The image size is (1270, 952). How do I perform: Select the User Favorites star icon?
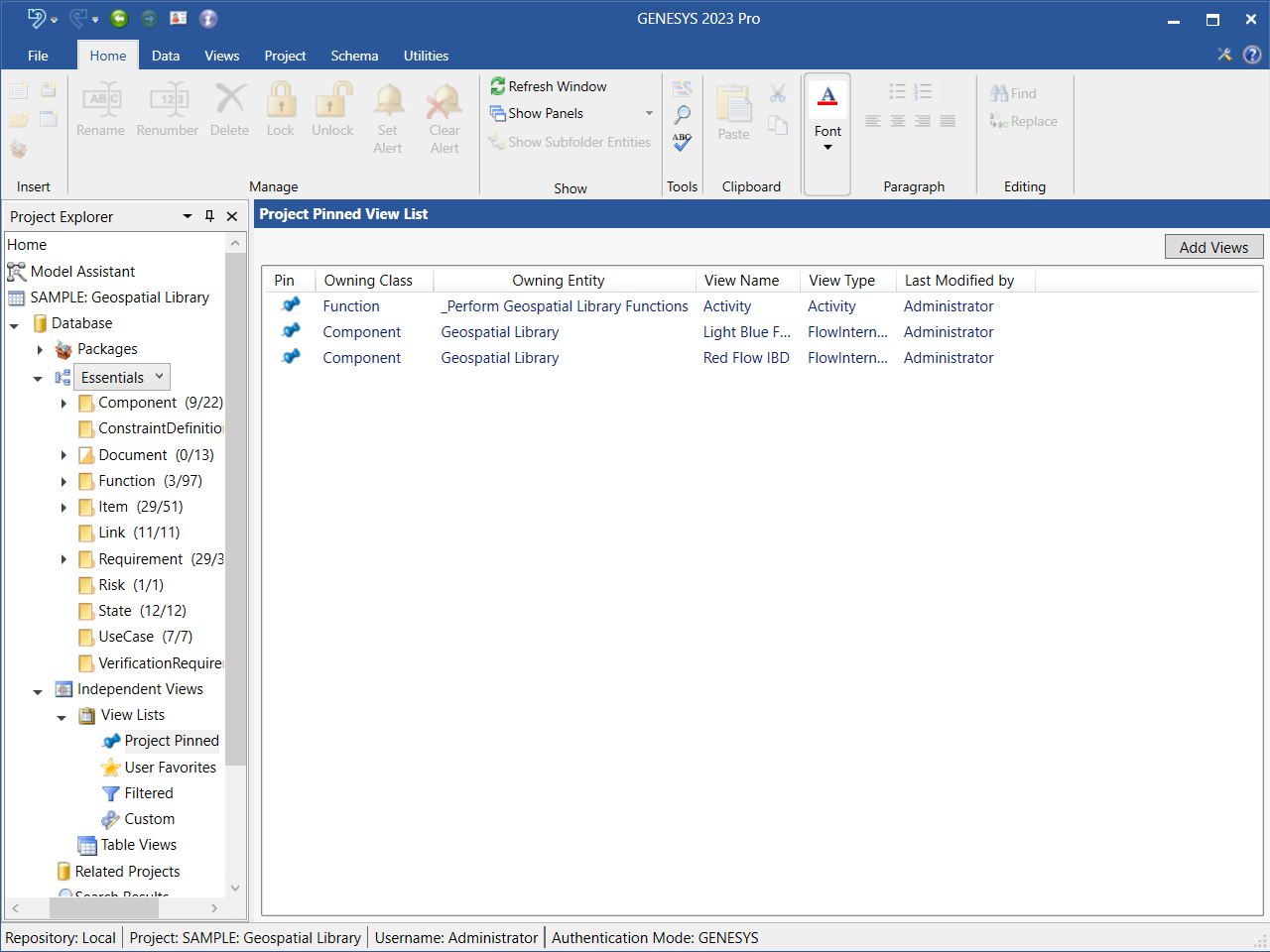coord(111,768)
